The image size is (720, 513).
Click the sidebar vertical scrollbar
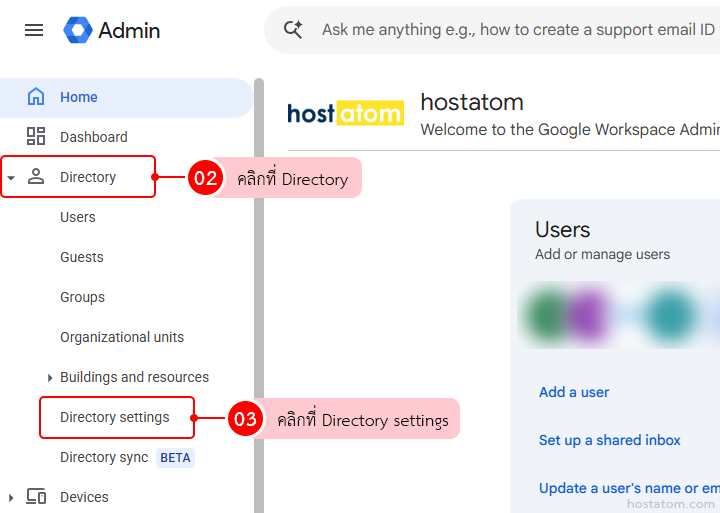259,295
